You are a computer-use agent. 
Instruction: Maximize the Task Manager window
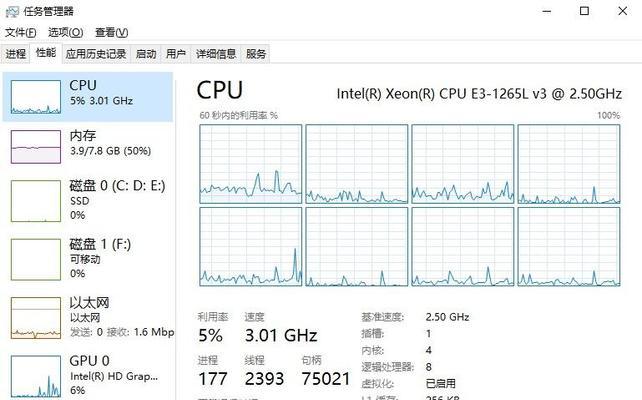tap(585, 11)
